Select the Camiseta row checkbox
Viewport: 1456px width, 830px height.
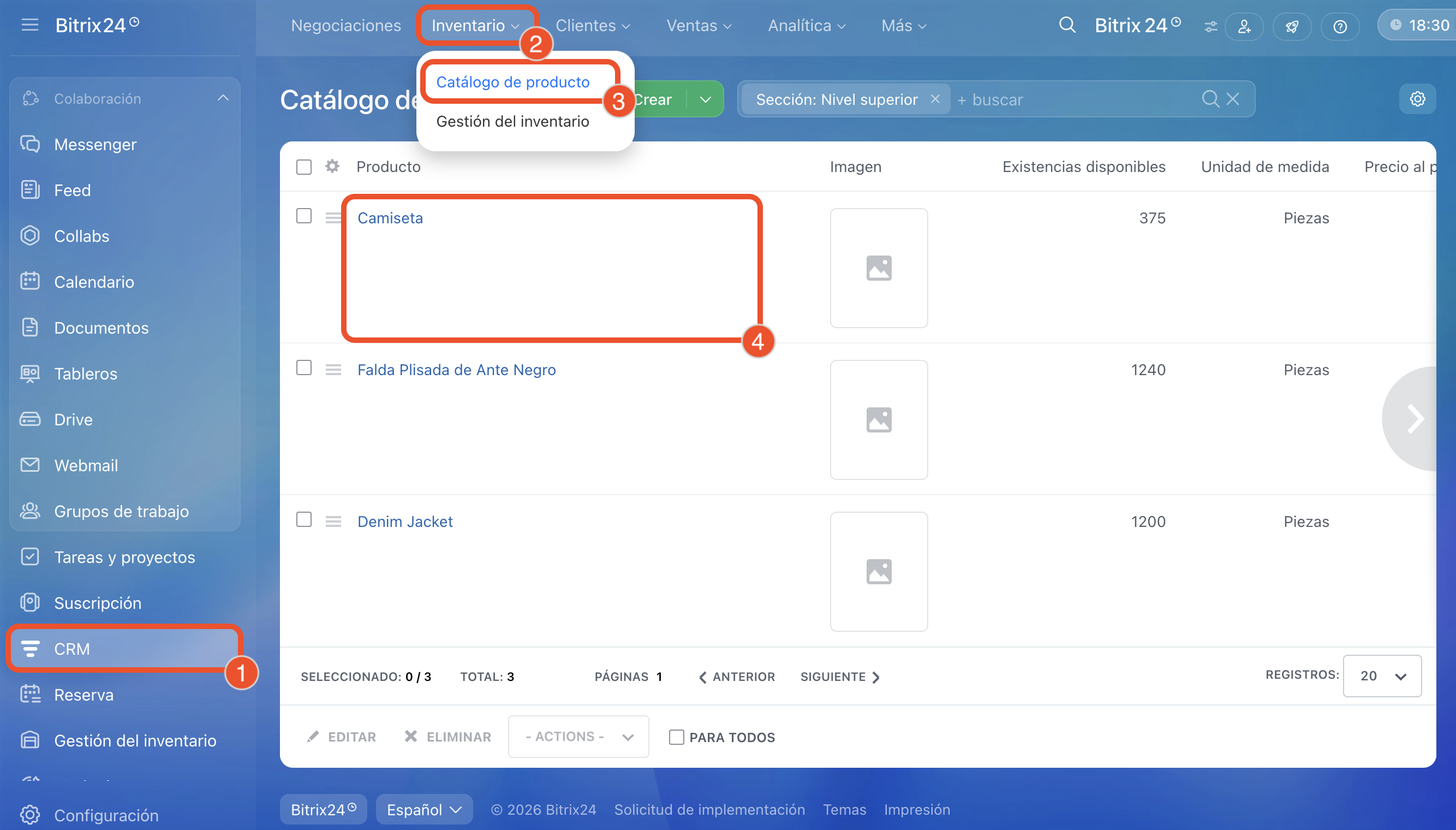[x=303, y=216]
